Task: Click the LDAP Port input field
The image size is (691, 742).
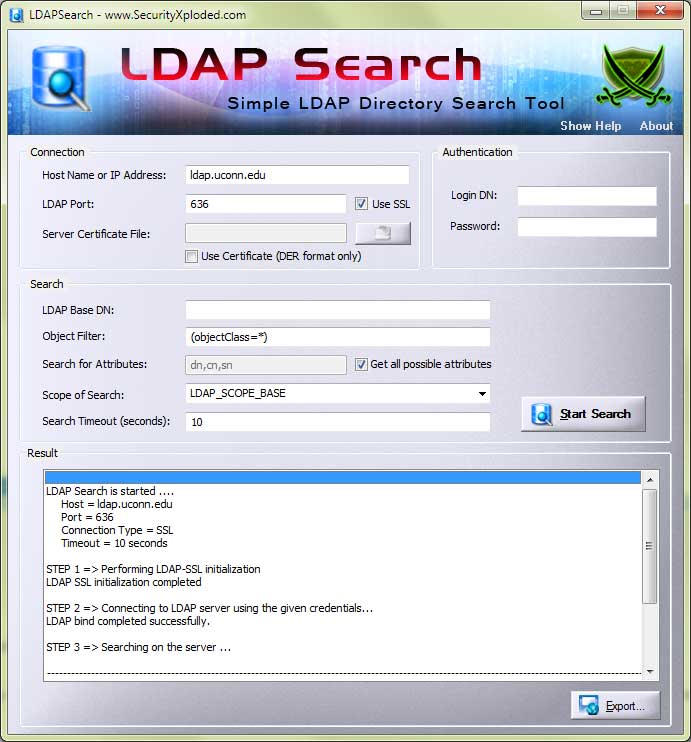Action: pos(266,204)
